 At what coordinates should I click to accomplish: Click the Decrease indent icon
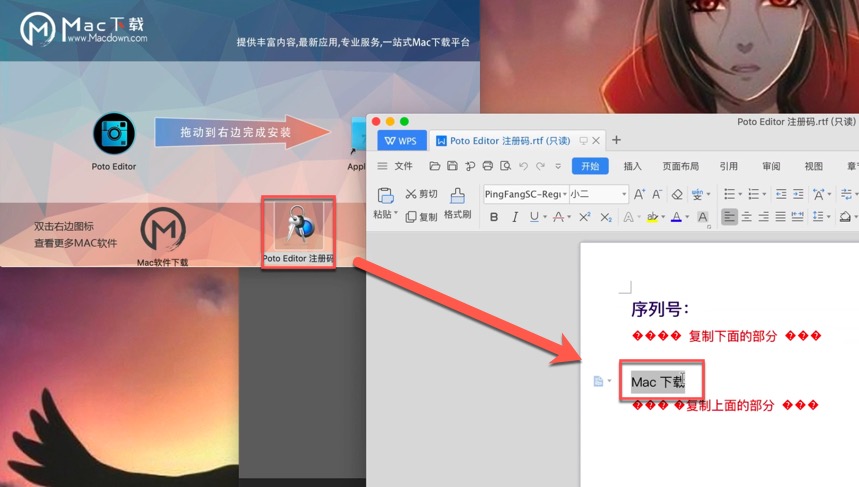781,194
